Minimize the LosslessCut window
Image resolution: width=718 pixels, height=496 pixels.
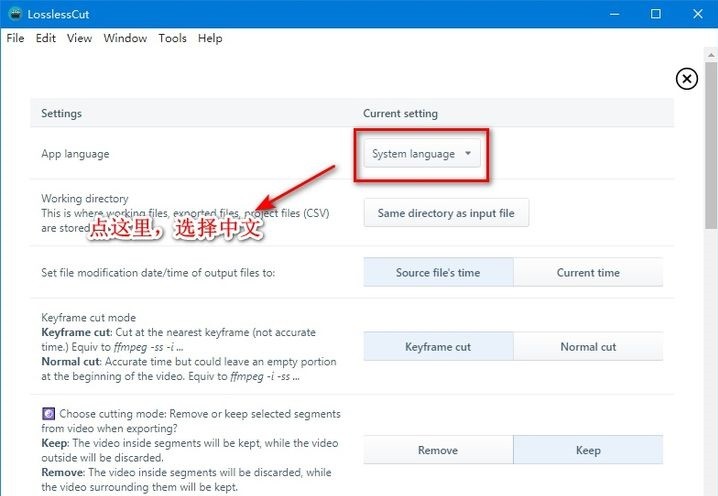[614, 14]
